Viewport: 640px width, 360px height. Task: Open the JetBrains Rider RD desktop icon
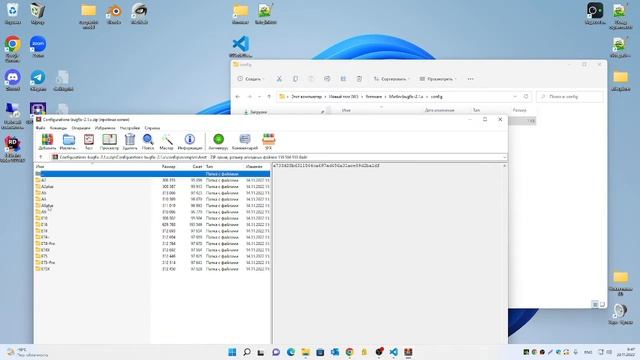(12, 149)
